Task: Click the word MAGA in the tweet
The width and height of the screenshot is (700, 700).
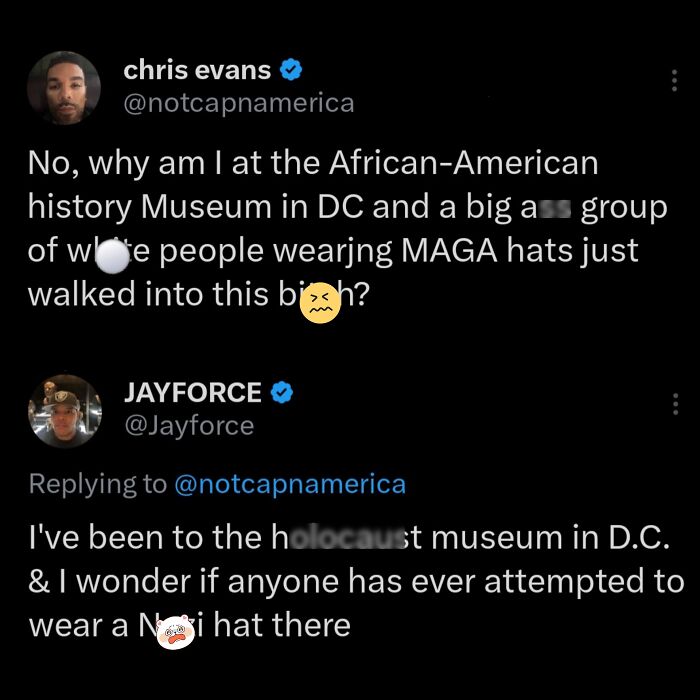Action: [x=449, y=251]
